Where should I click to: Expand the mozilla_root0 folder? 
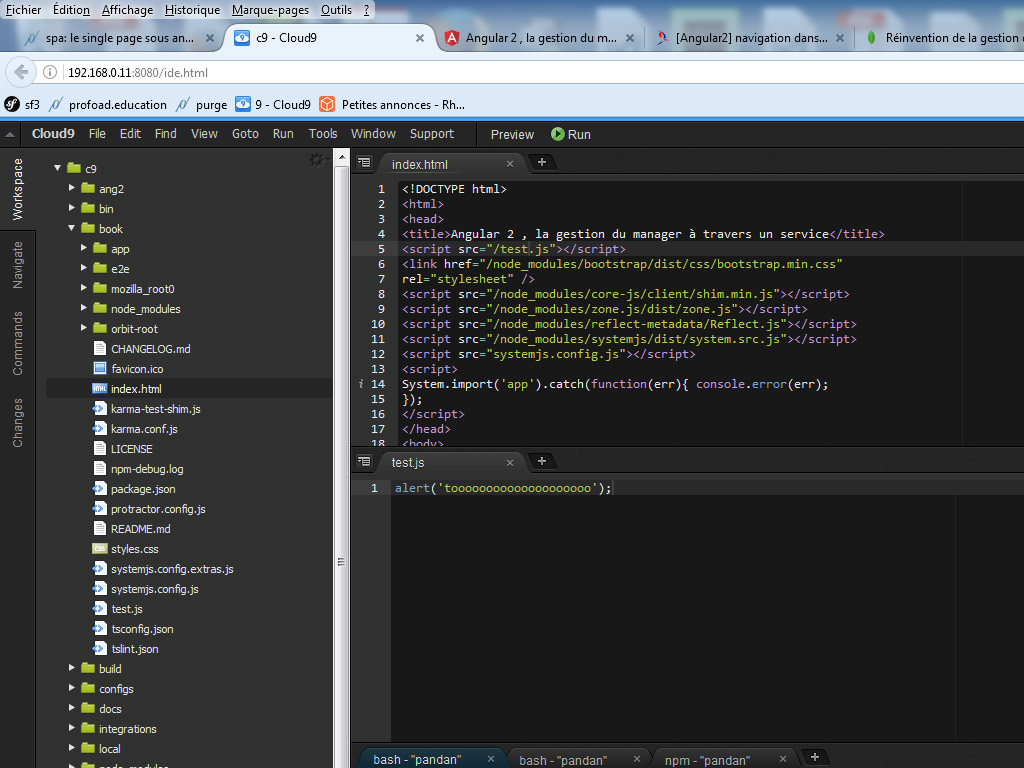point(84,289)
